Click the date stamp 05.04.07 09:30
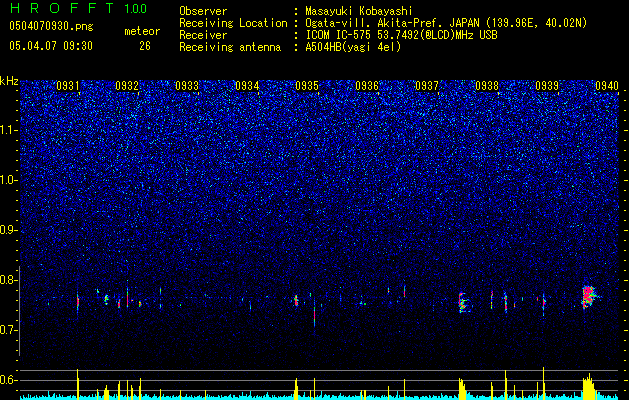The height and width of the screenshot is (400, 629). coord(51,46)
